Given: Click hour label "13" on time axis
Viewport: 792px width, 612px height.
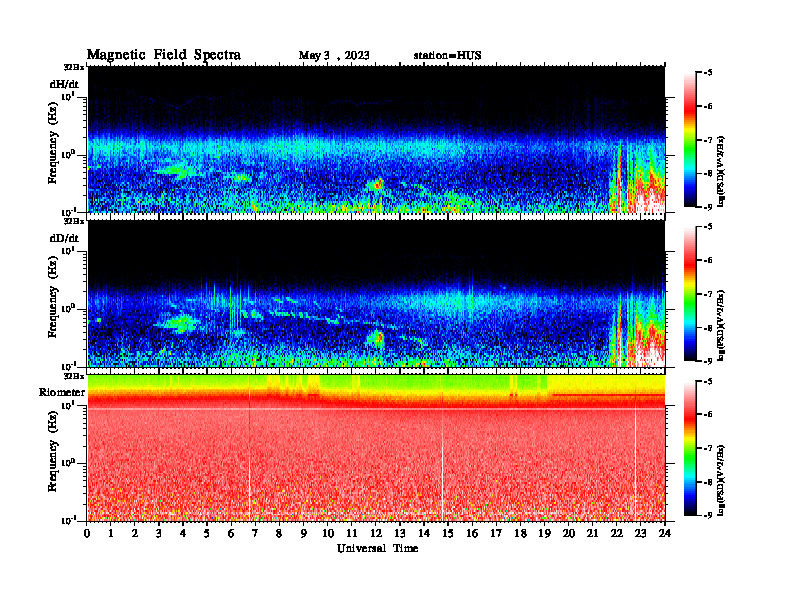Looking at the screenshot, I should click(x=400, y=533).
